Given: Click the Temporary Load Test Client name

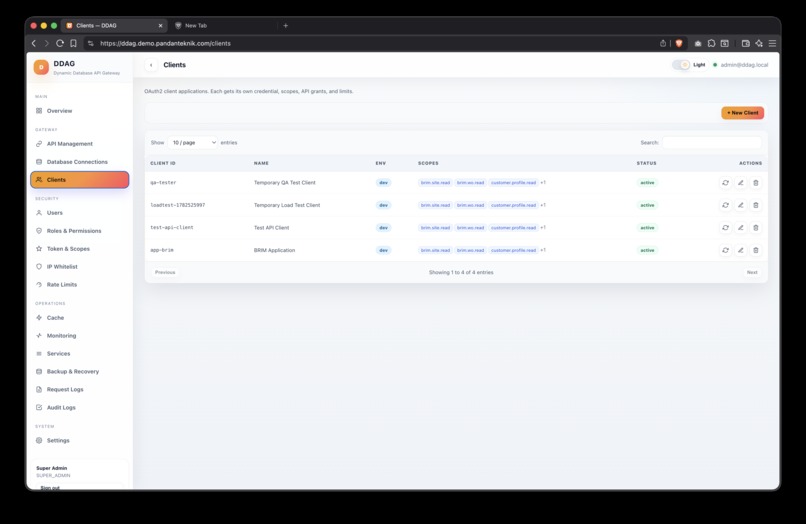Looking at the screenshot, I should coord(287,205).
